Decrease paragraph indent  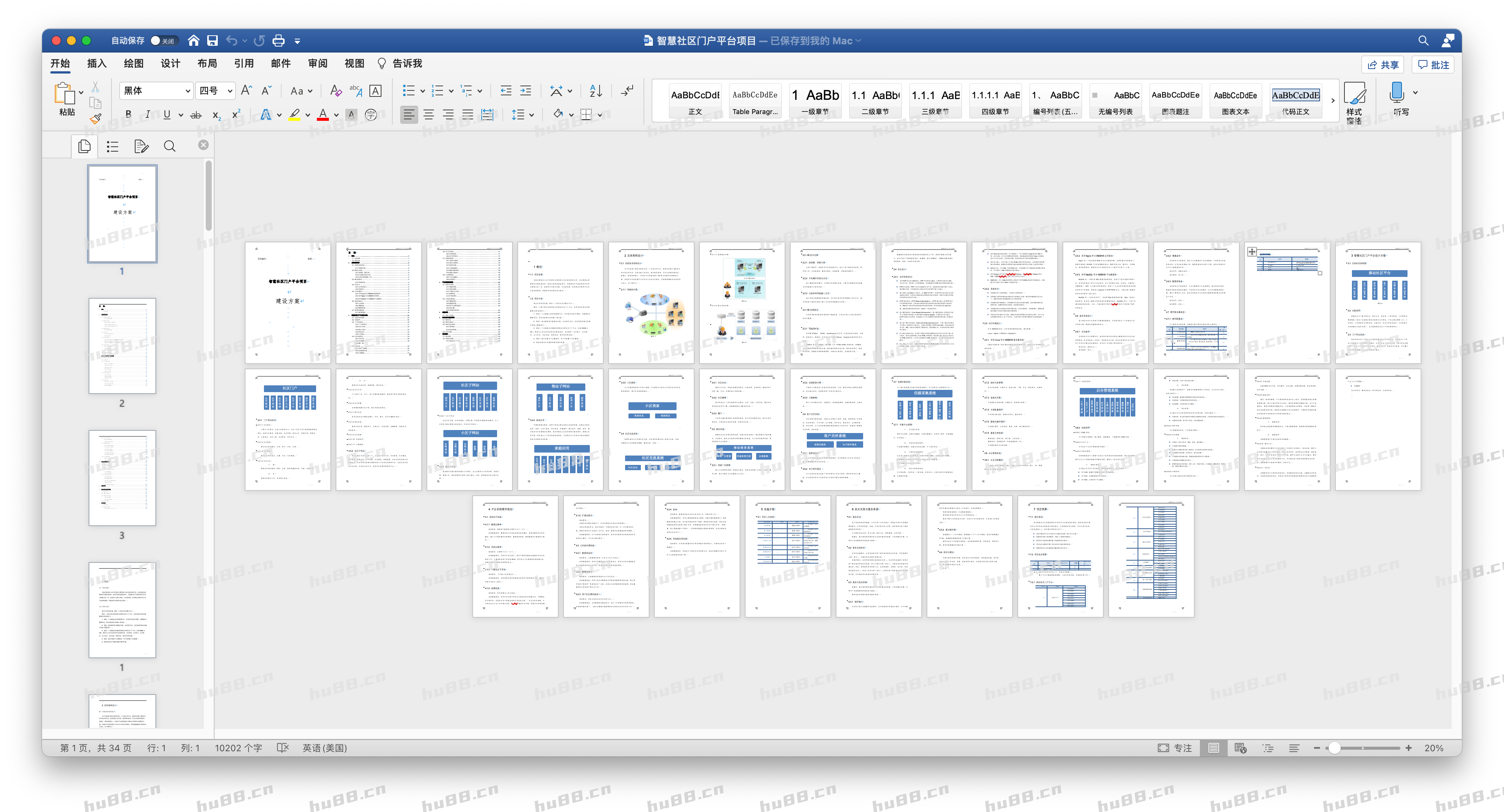(506, 90)
